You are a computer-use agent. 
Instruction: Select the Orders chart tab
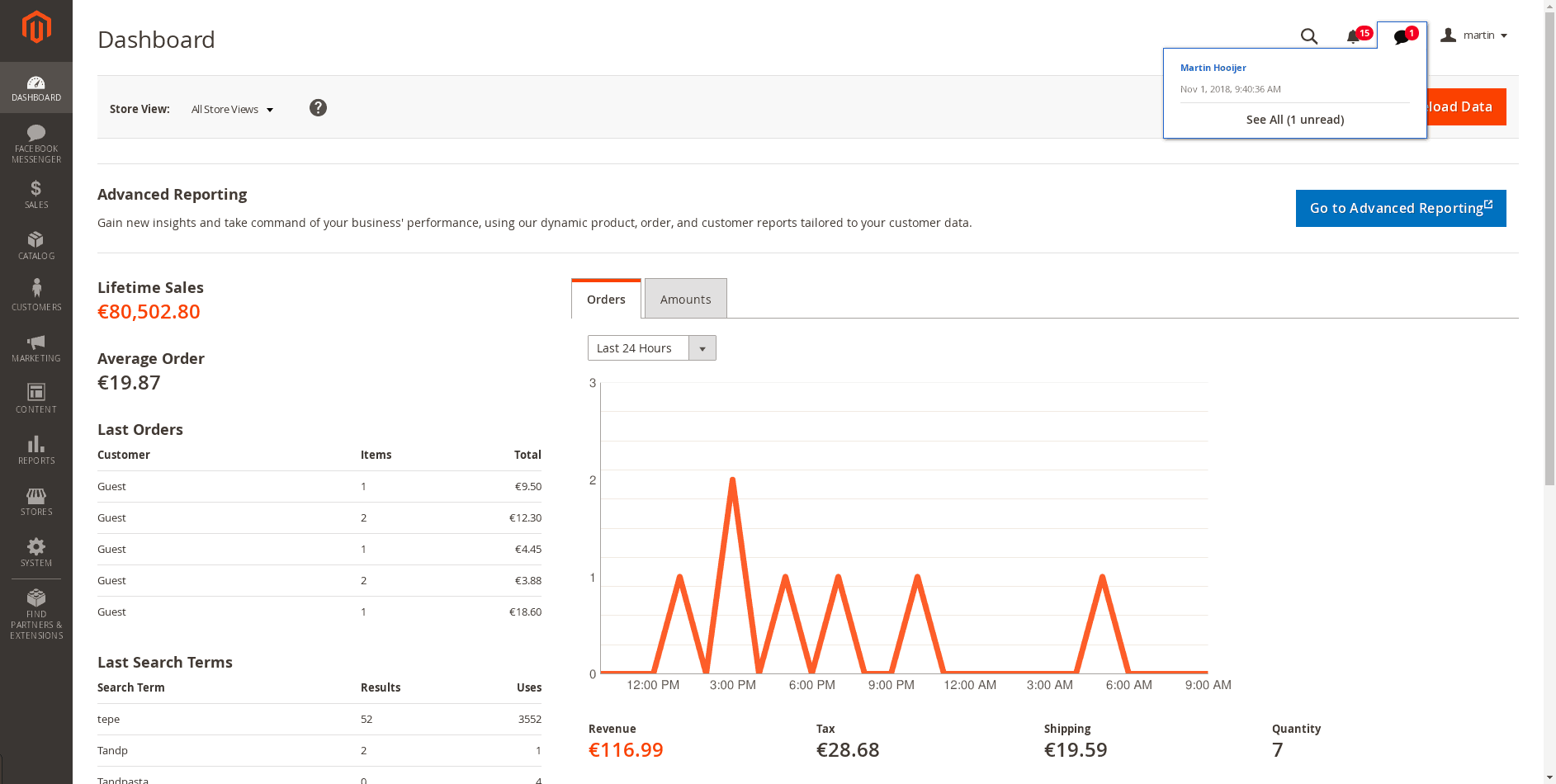click(x=606, y=299)
